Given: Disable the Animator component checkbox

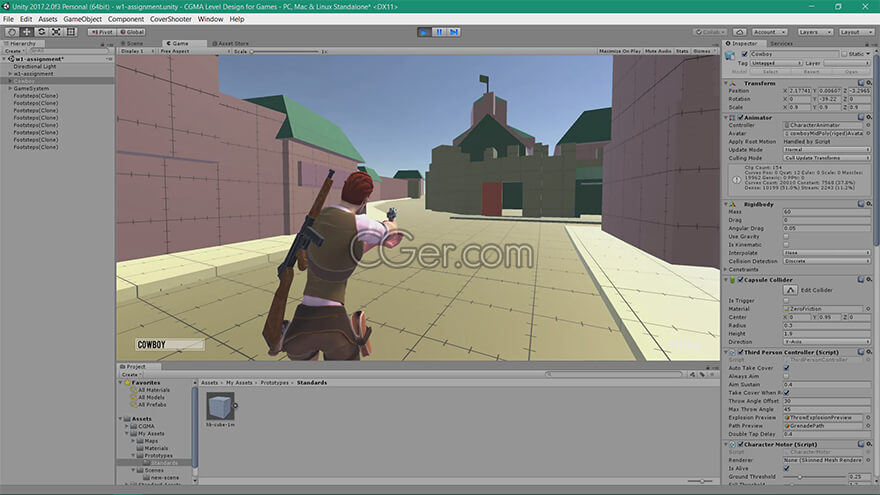Looking at the screenshot, I should (741, 118).
